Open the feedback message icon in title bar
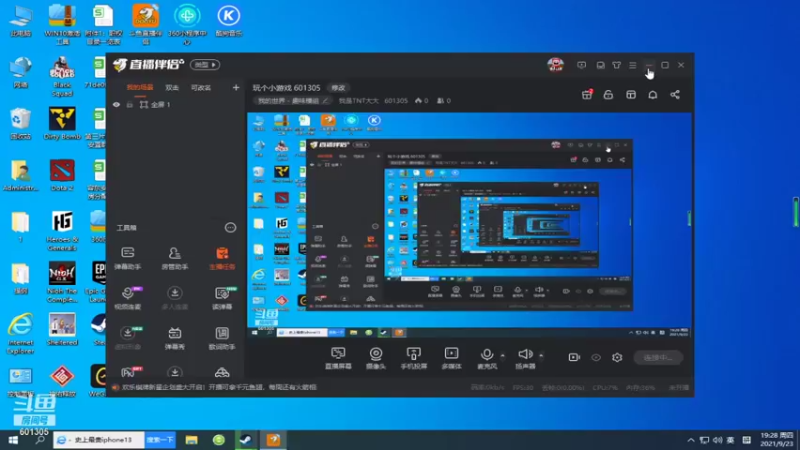The width and height of the screenshot is (800, 450). [x=582, y=65]
